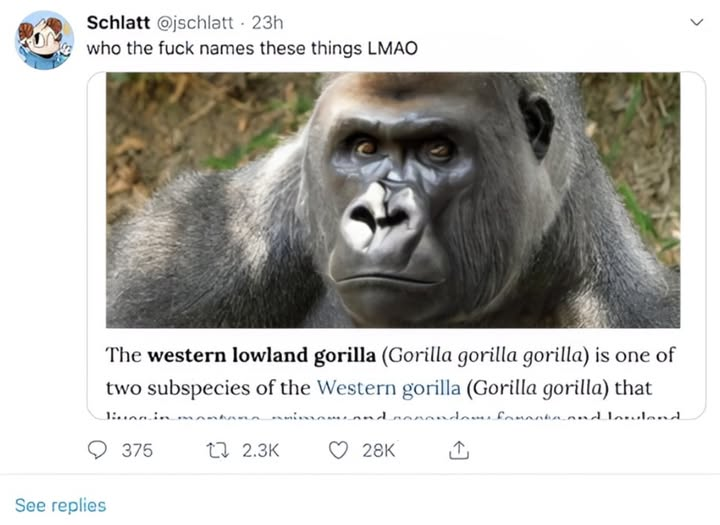The image size is (720, 525).
Task: Like the tweet with the heart icon
Action: click(337, 451)
